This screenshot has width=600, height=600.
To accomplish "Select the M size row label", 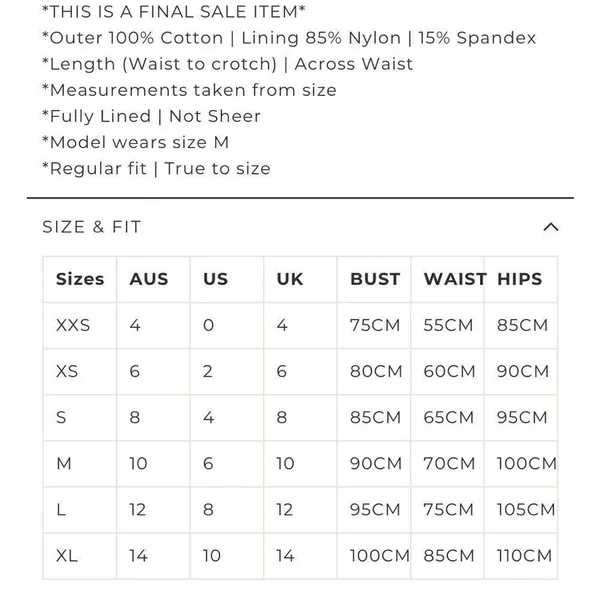I will tap(64, 463).
